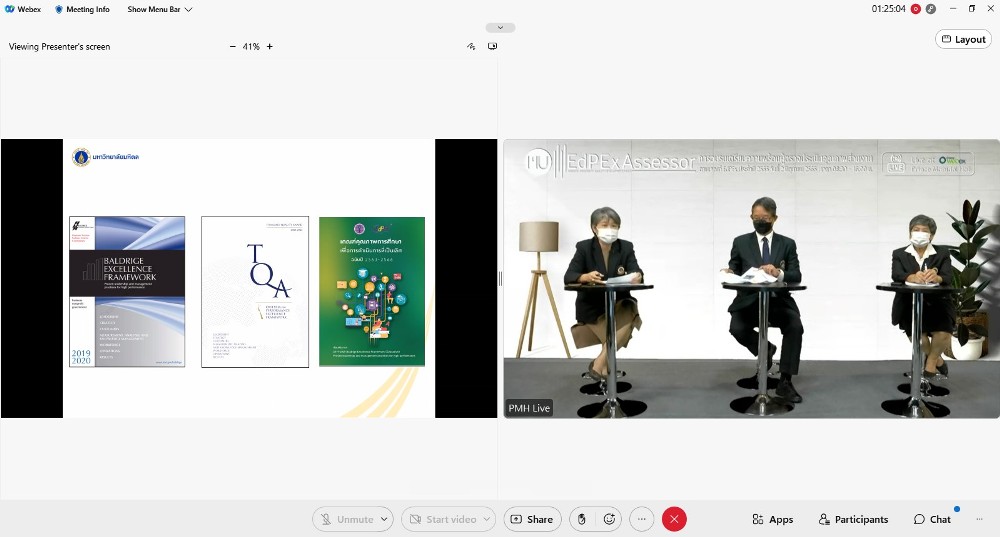
Task: Zoom out shared screen with minus button
Action: [233, 47]
